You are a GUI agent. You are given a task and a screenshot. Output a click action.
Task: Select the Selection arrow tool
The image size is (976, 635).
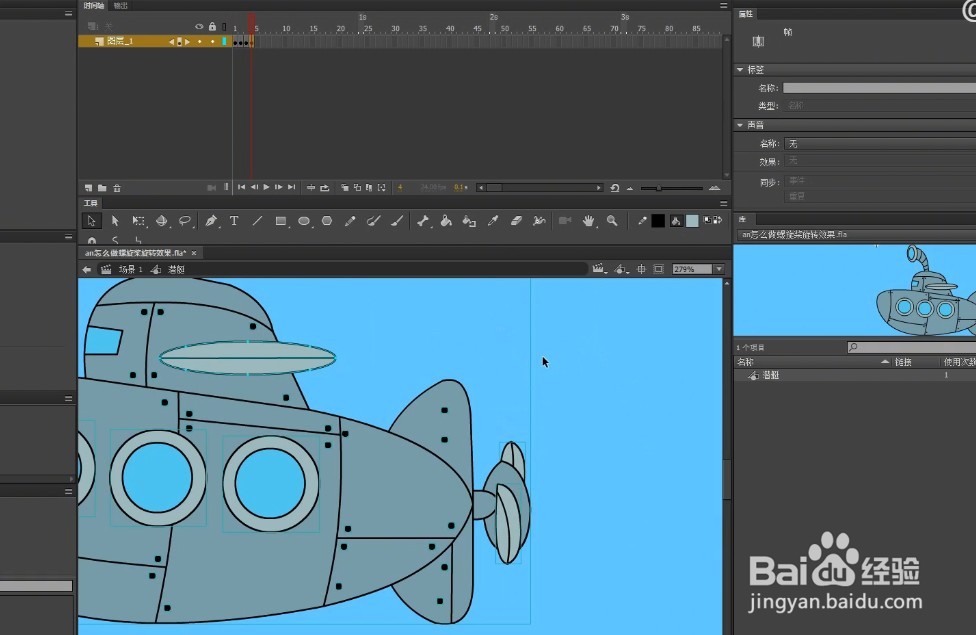pyautogui.click(x=92, y=221)
